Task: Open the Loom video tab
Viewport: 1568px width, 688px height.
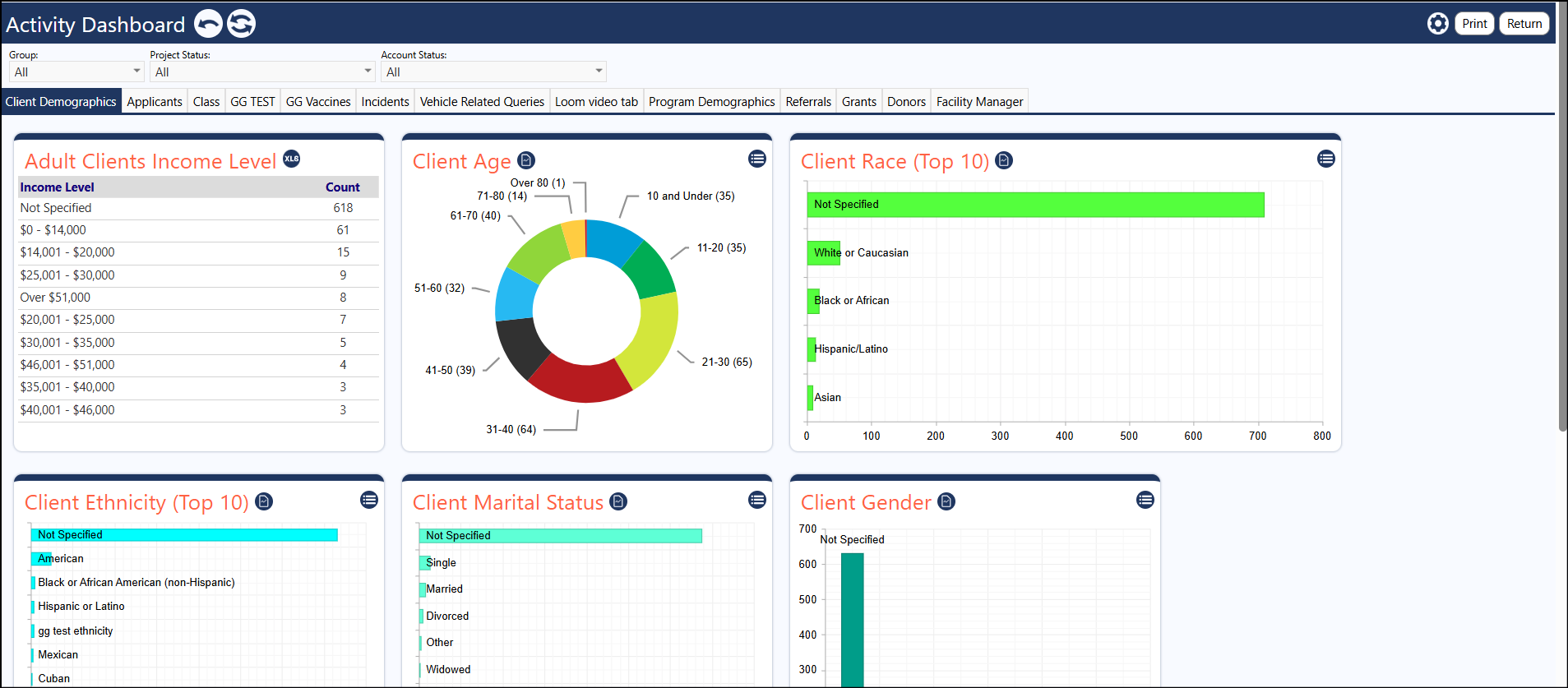Action: coord(596,102)
